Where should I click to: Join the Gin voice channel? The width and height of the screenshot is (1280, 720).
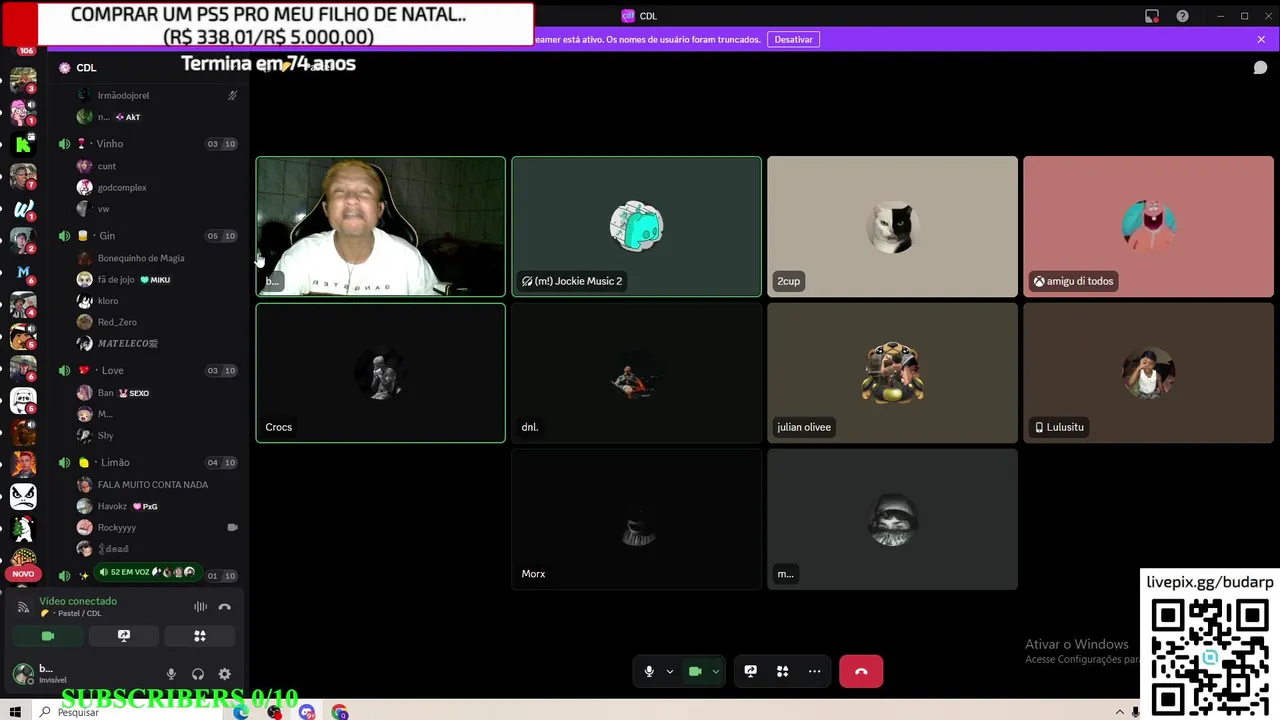tap(148, 236)
